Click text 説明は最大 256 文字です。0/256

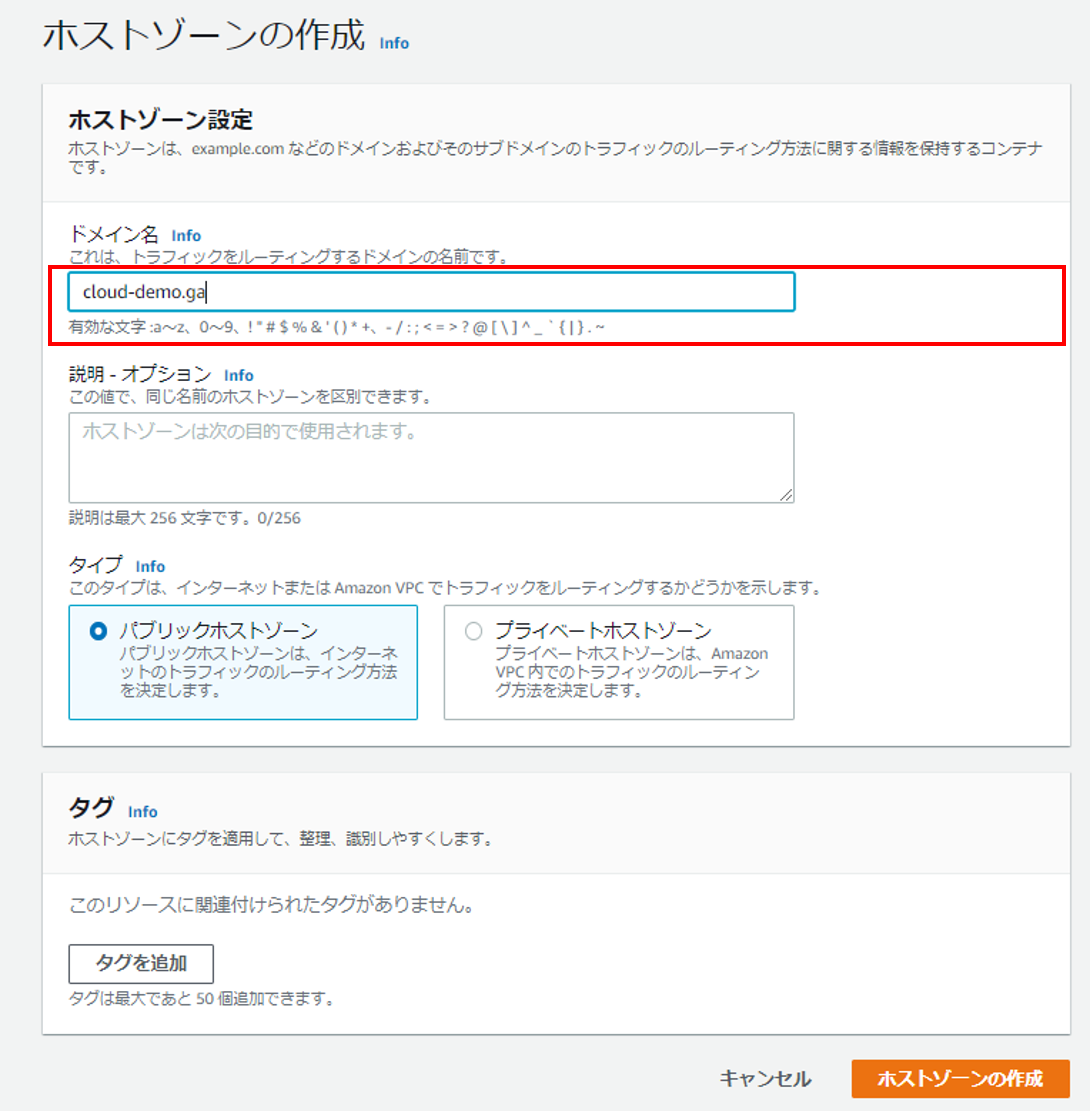(x=184, y=518)
